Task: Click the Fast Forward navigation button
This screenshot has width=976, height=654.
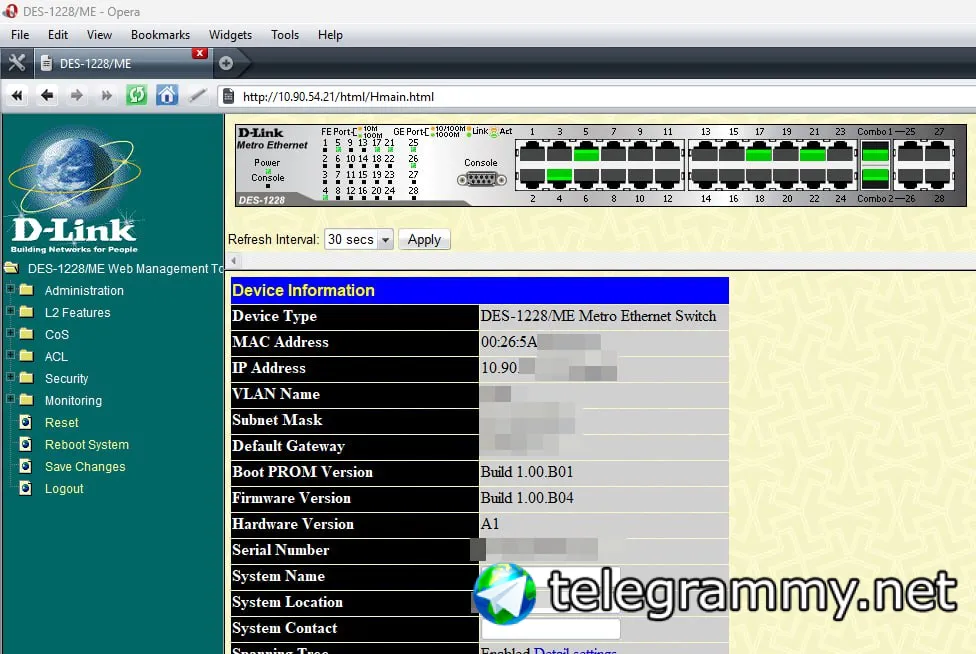Action: 106,96
